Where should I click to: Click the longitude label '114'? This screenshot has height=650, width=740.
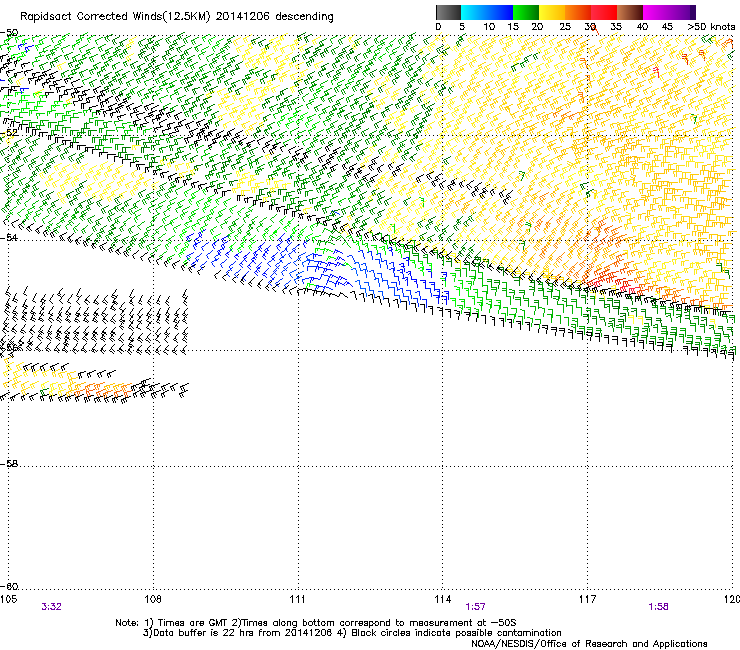point(443,599)
